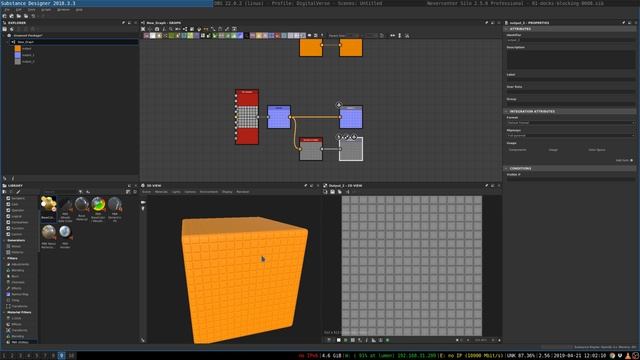Collapse the Filters library category
The height and width of the screenshot is (360, 640).
(4, 258)
